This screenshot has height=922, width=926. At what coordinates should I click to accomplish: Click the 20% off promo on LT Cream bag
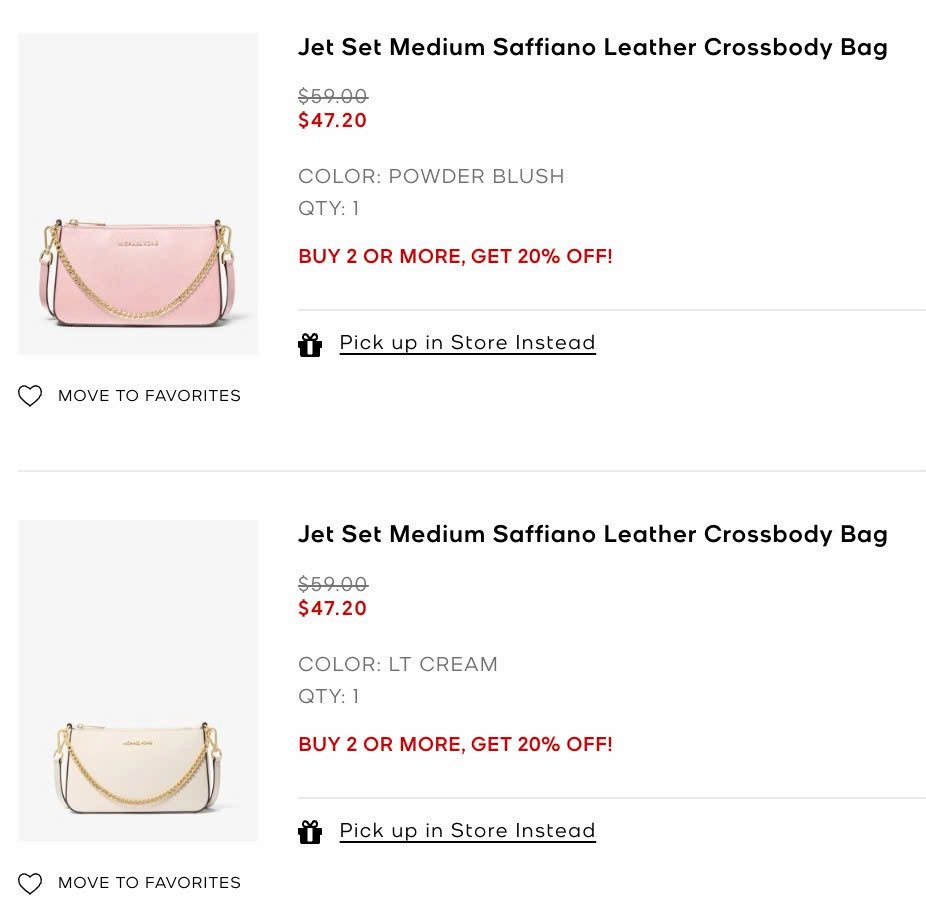pyautogui.click(x=455, y=744)
